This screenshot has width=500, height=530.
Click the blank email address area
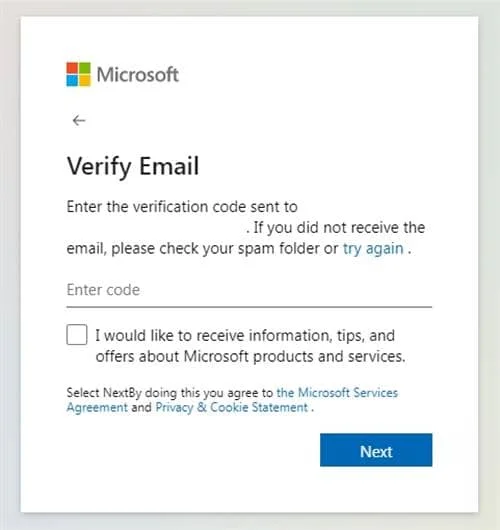tap(156, 227)
